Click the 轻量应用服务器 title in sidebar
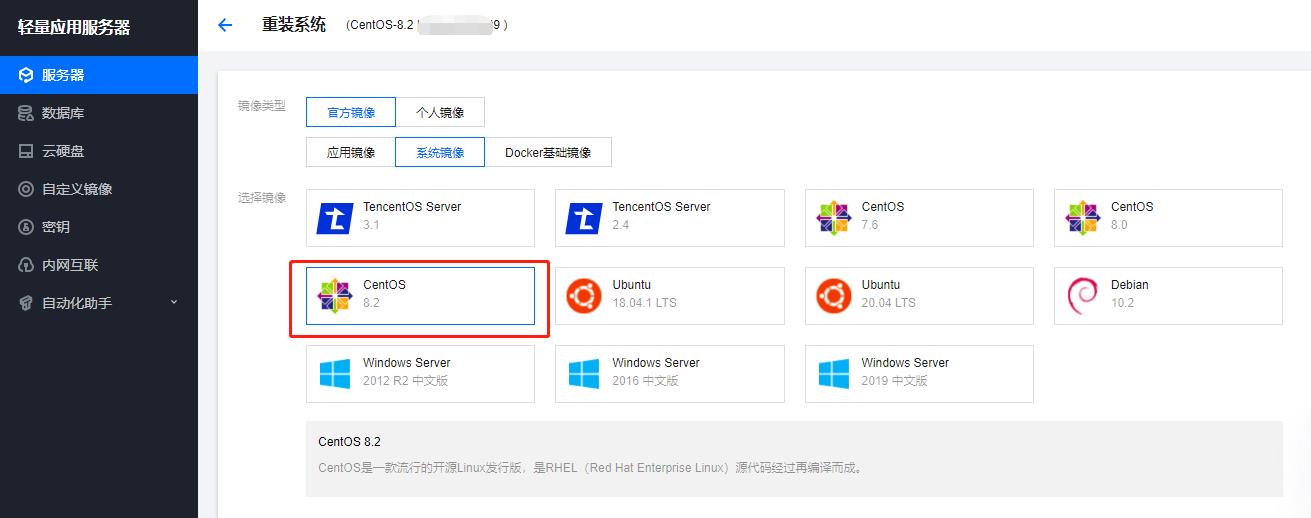Image resolution: width=1311 pixels, height=518 pixels. pyautogui.click(x=74, y=27)
